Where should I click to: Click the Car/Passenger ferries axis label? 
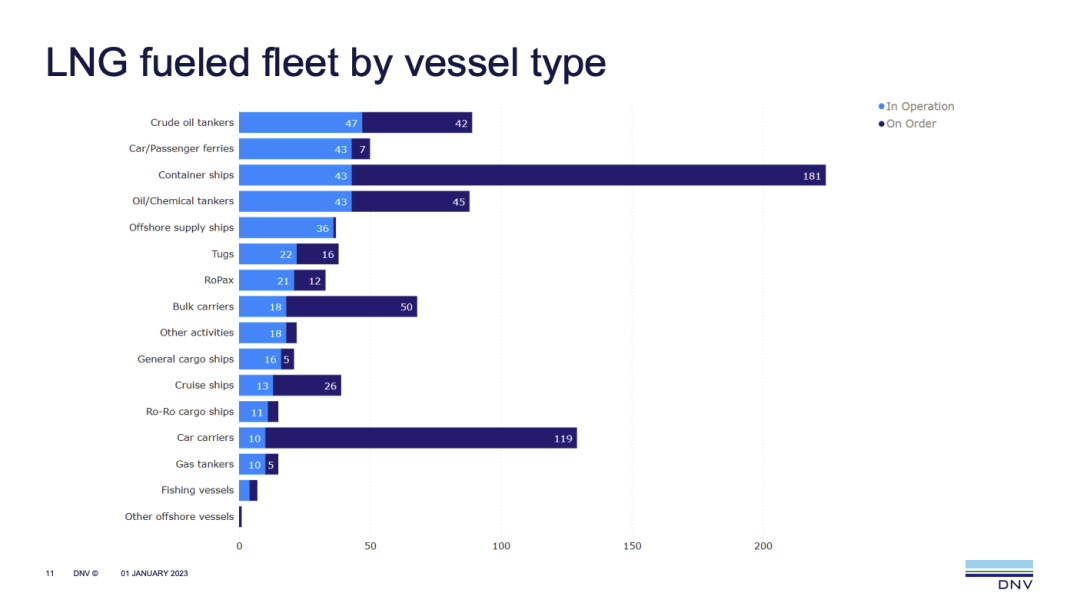[181, 149]
